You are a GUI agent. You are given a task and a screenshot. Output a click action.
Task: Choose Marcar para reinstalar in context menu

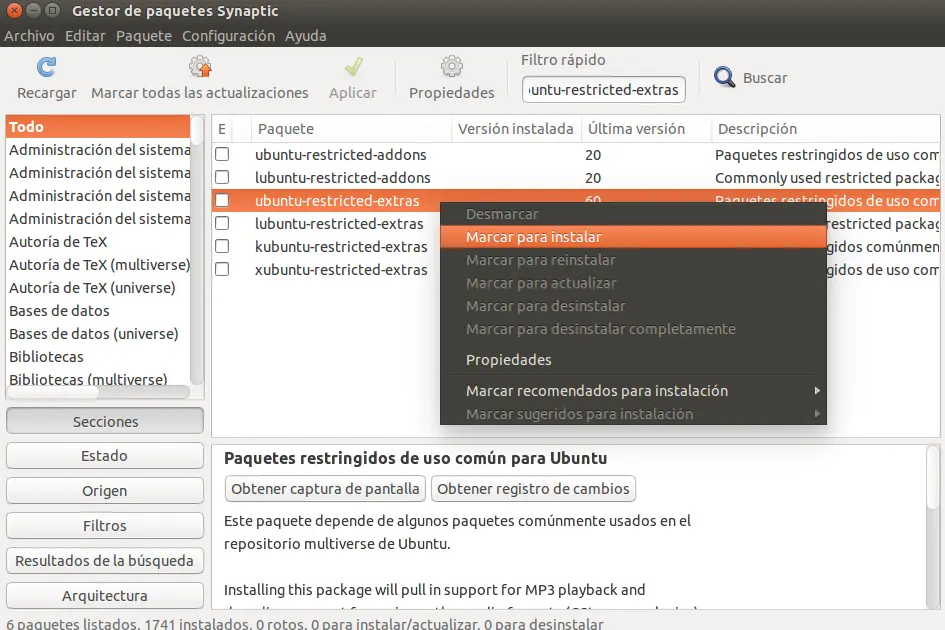[633, 260]
